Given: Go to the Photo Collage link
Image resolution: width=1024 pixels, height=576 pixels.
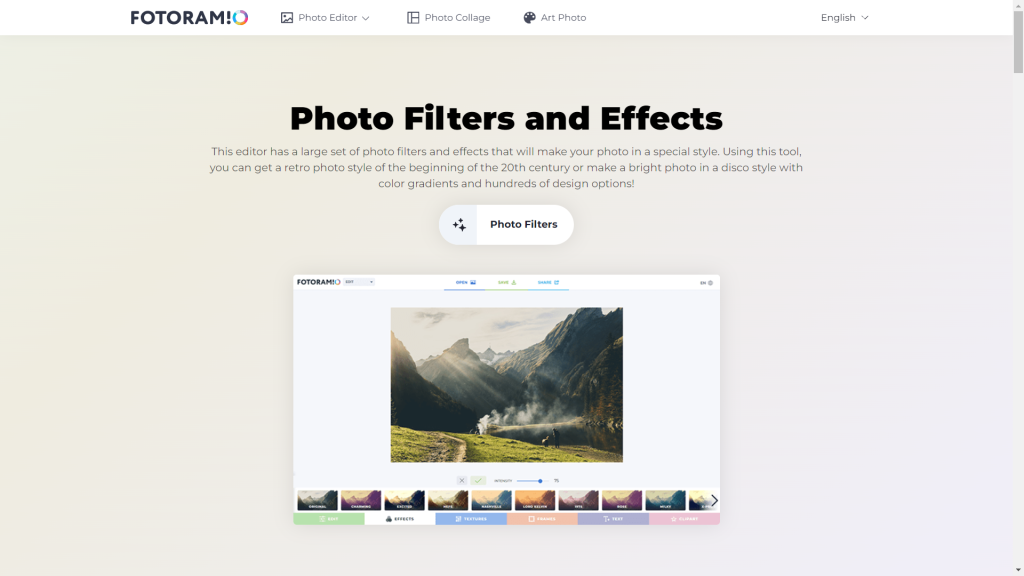Looking at the screenshot, I should point(457,18).
